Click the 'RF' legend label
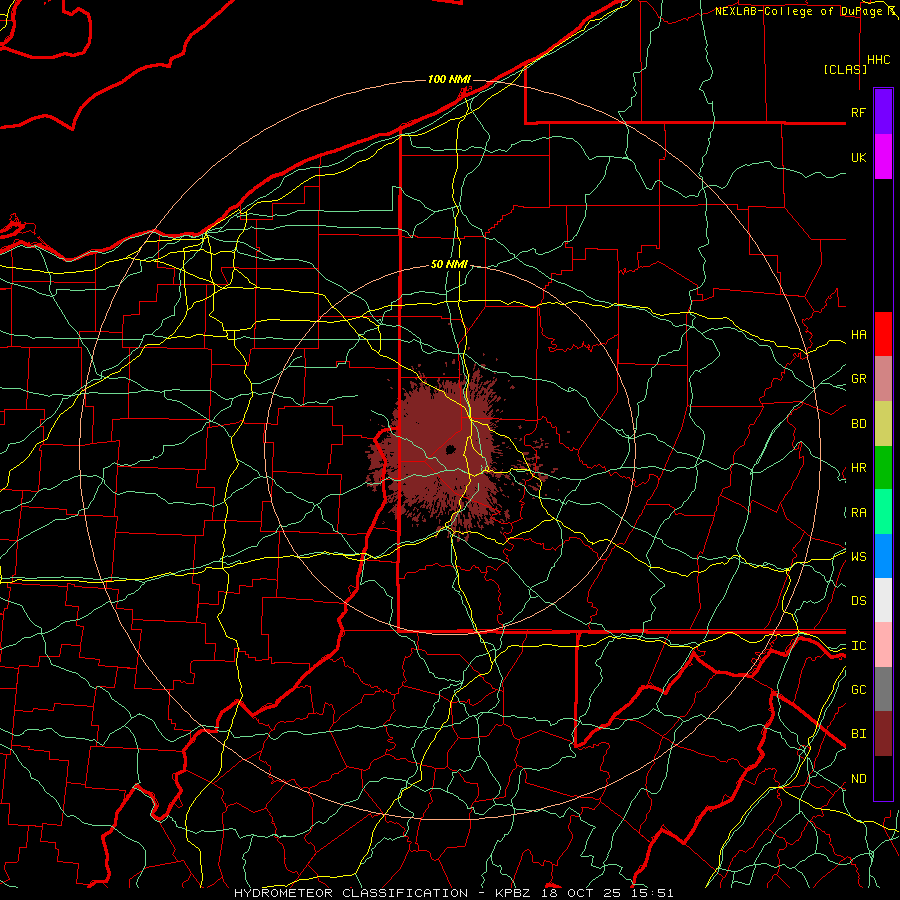The image size is (900, 900). point(859,112)
